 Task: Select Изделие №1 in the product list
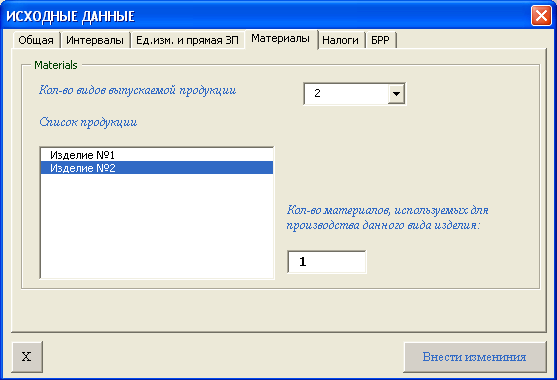tap(157, 155)
